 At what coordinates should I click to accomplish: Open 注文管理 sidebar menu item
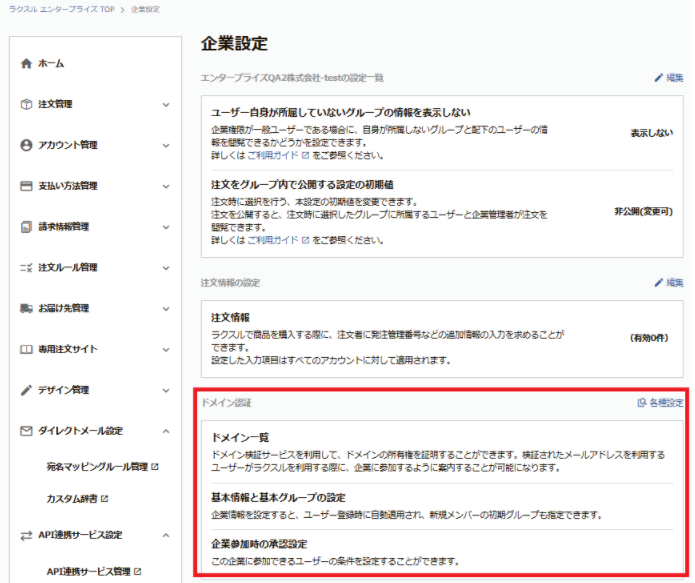point(55,104)
